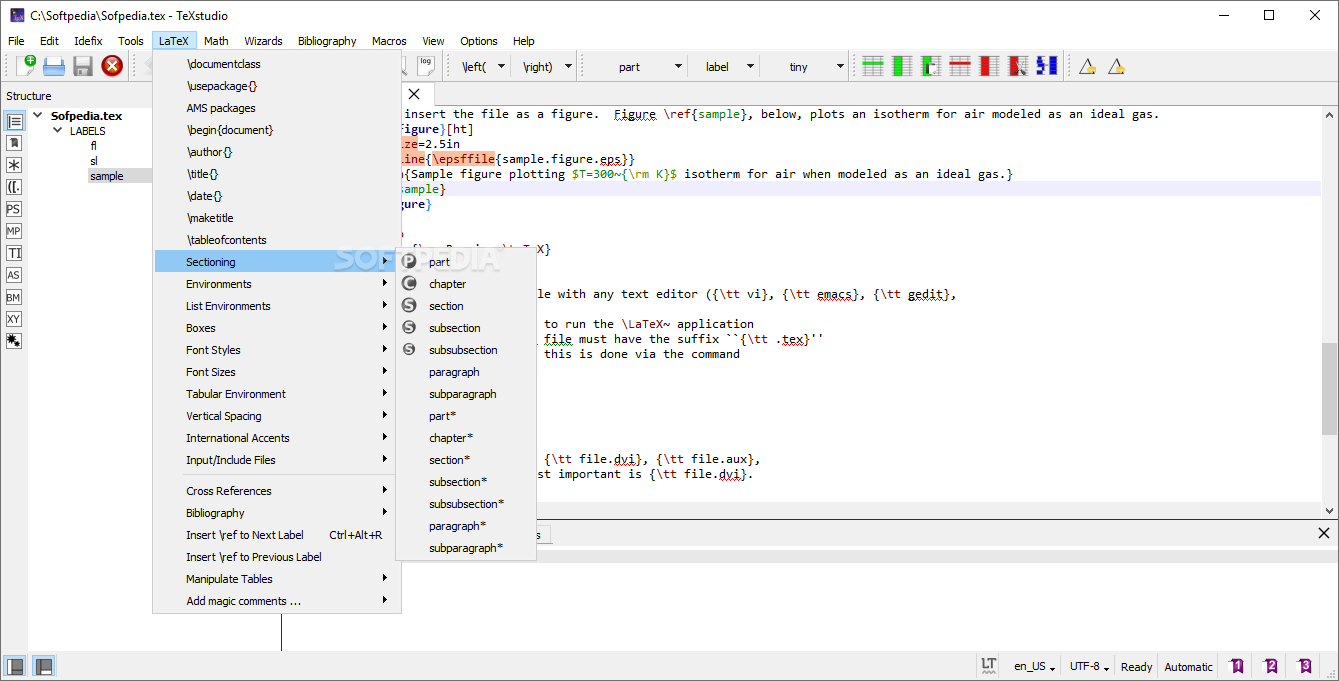Open the asterisk symbols panel
Screen dimensions: 1339x681
(x=14, y=165)
